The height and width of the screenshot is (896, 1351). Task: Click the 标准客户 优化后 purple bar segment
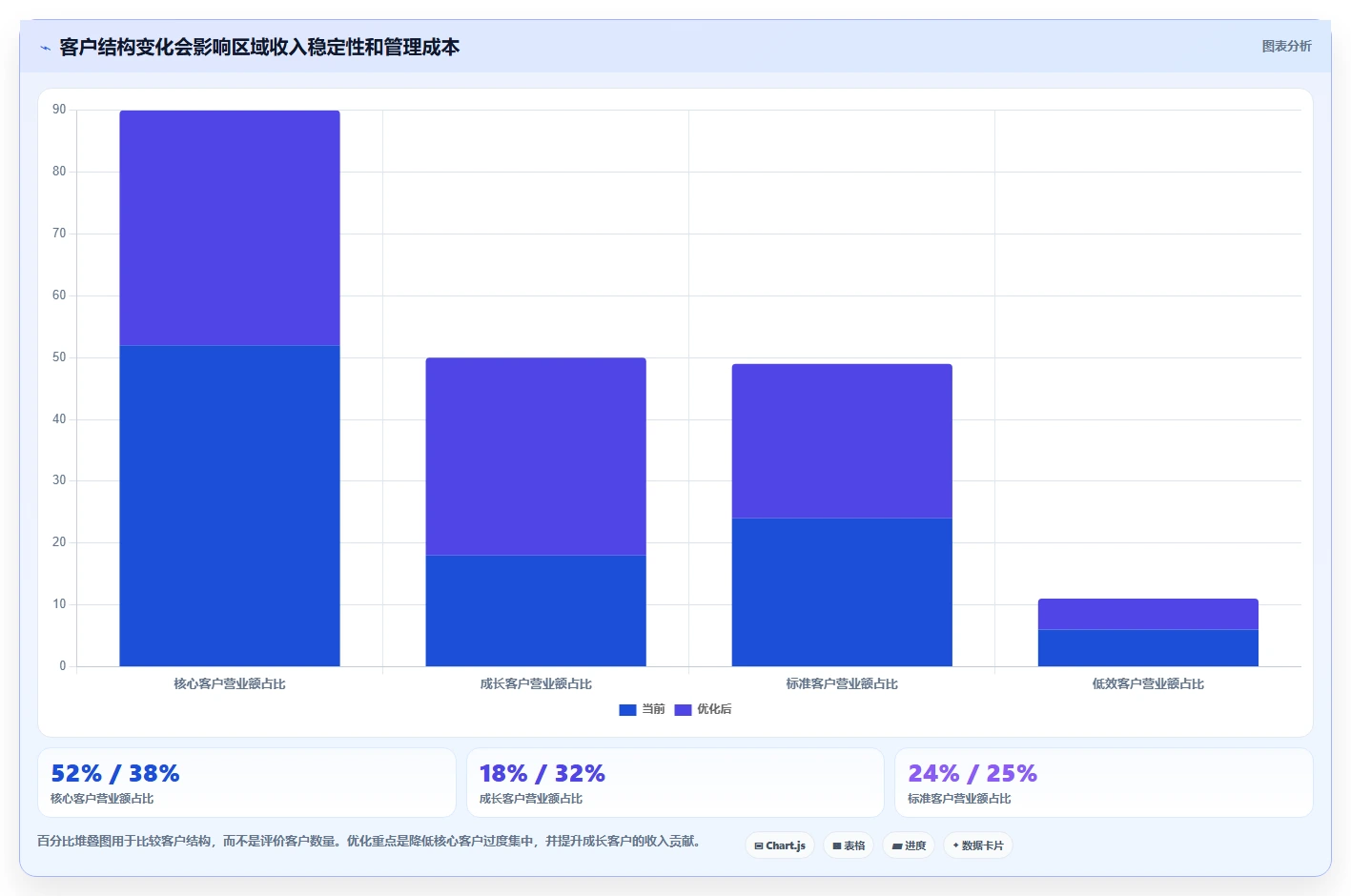842,440
